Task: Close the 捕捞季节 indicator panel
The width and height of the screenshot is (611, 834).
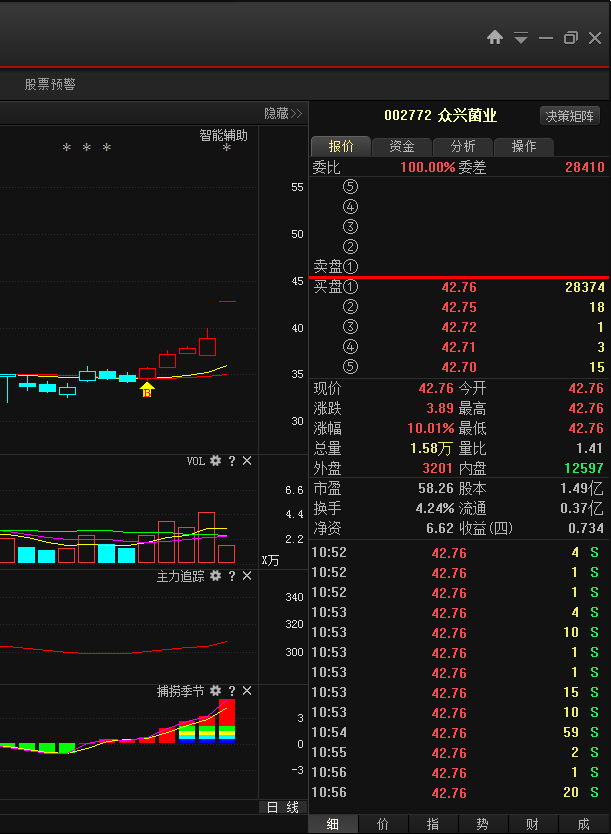Action: point(247,691)
